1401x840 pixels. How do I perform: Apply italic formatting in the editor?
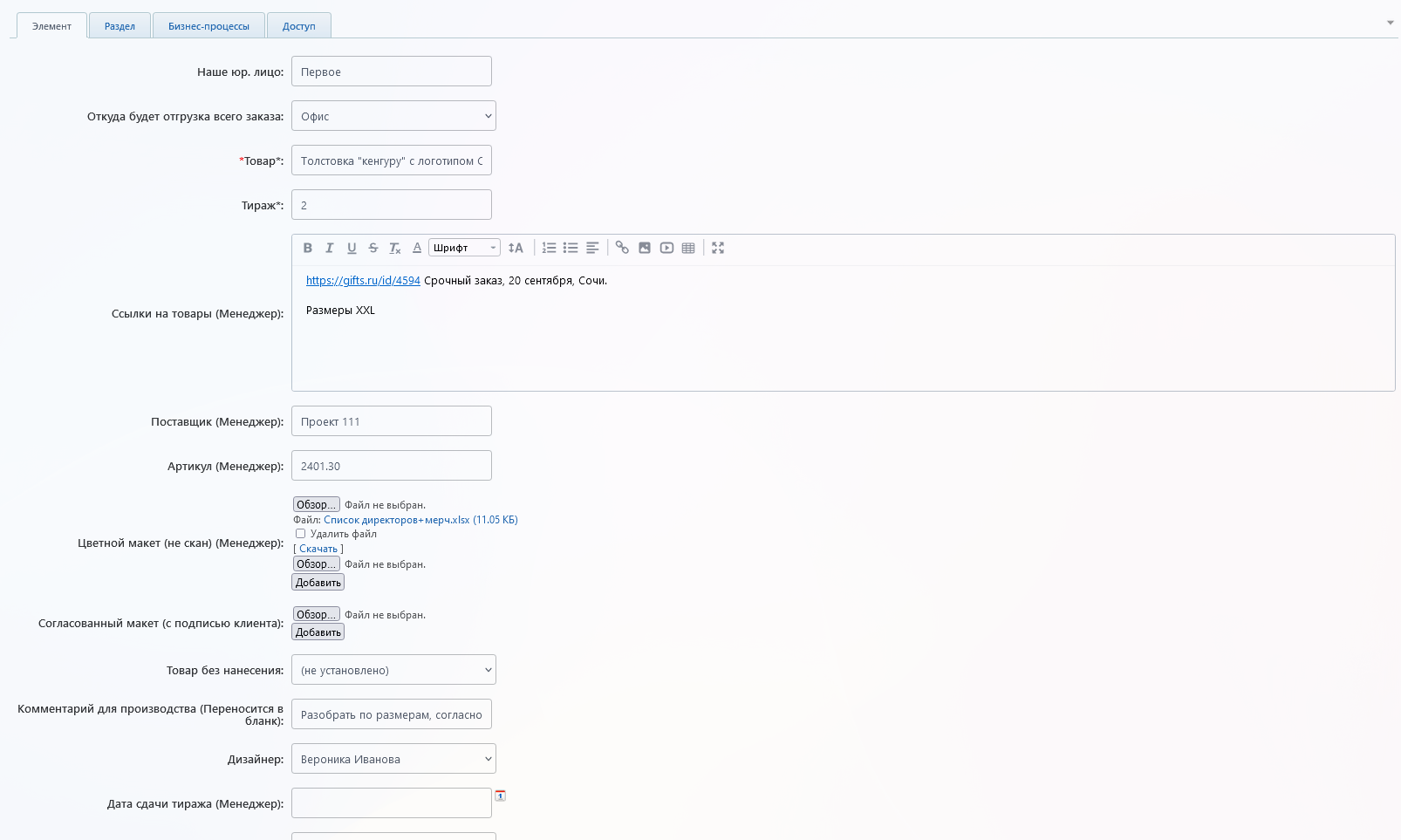pyautogui.click(x=330, y=248)
